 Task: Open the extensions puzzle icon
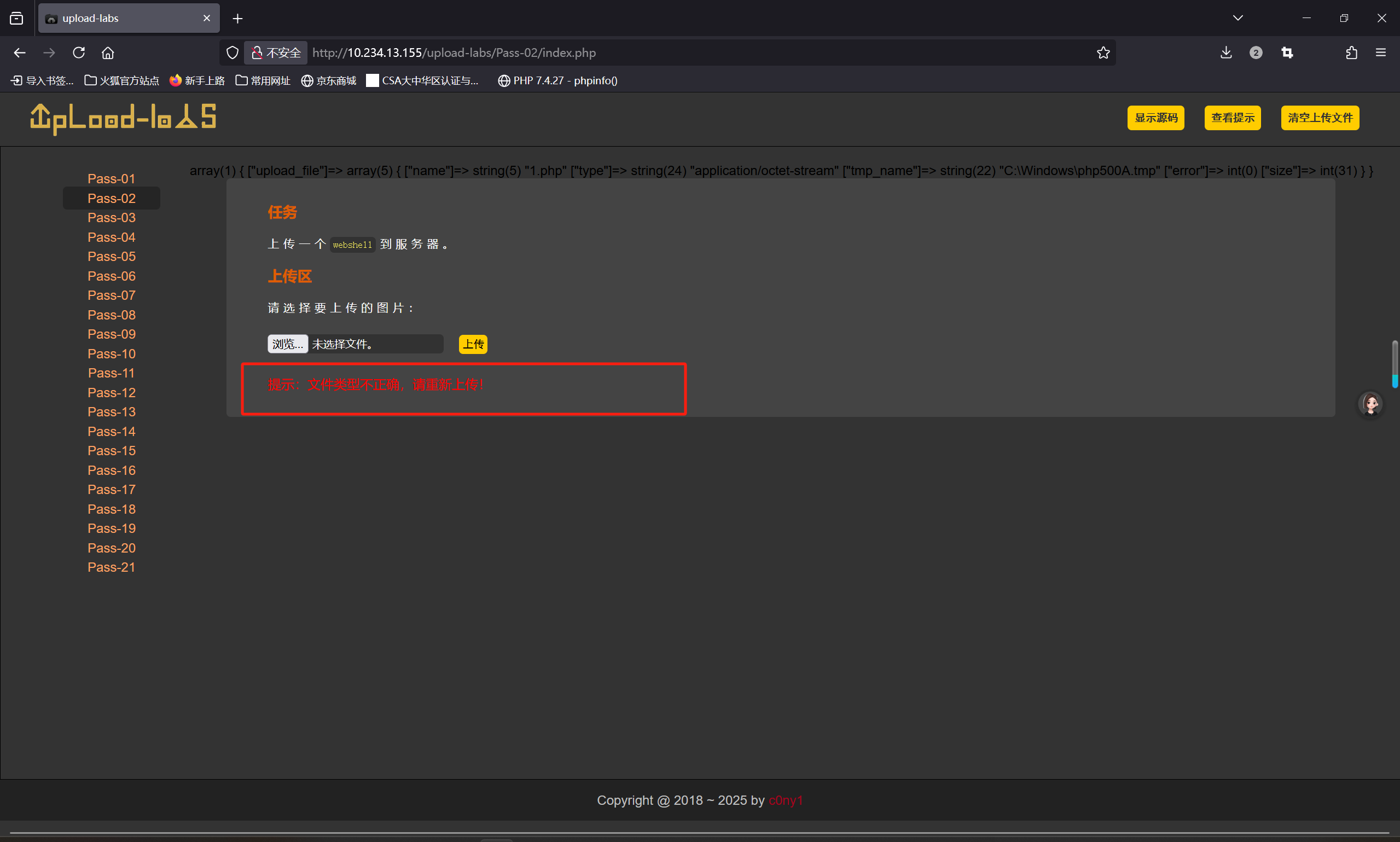(x=1351, y=53)
